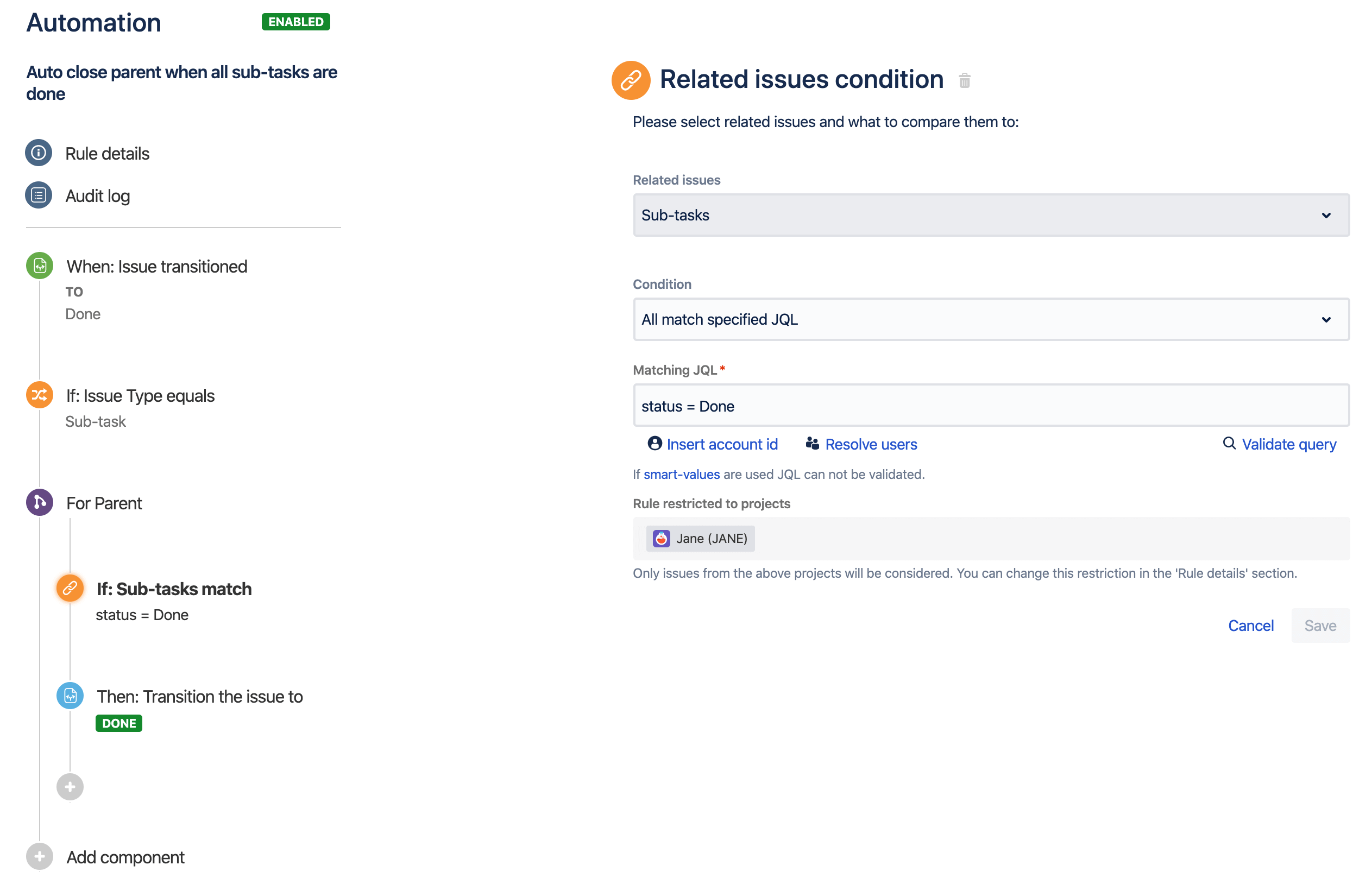This screenshot has width=1372, height=884.
Task: Expand the Condition All match specified JQL dropdown
Action: 991,319
